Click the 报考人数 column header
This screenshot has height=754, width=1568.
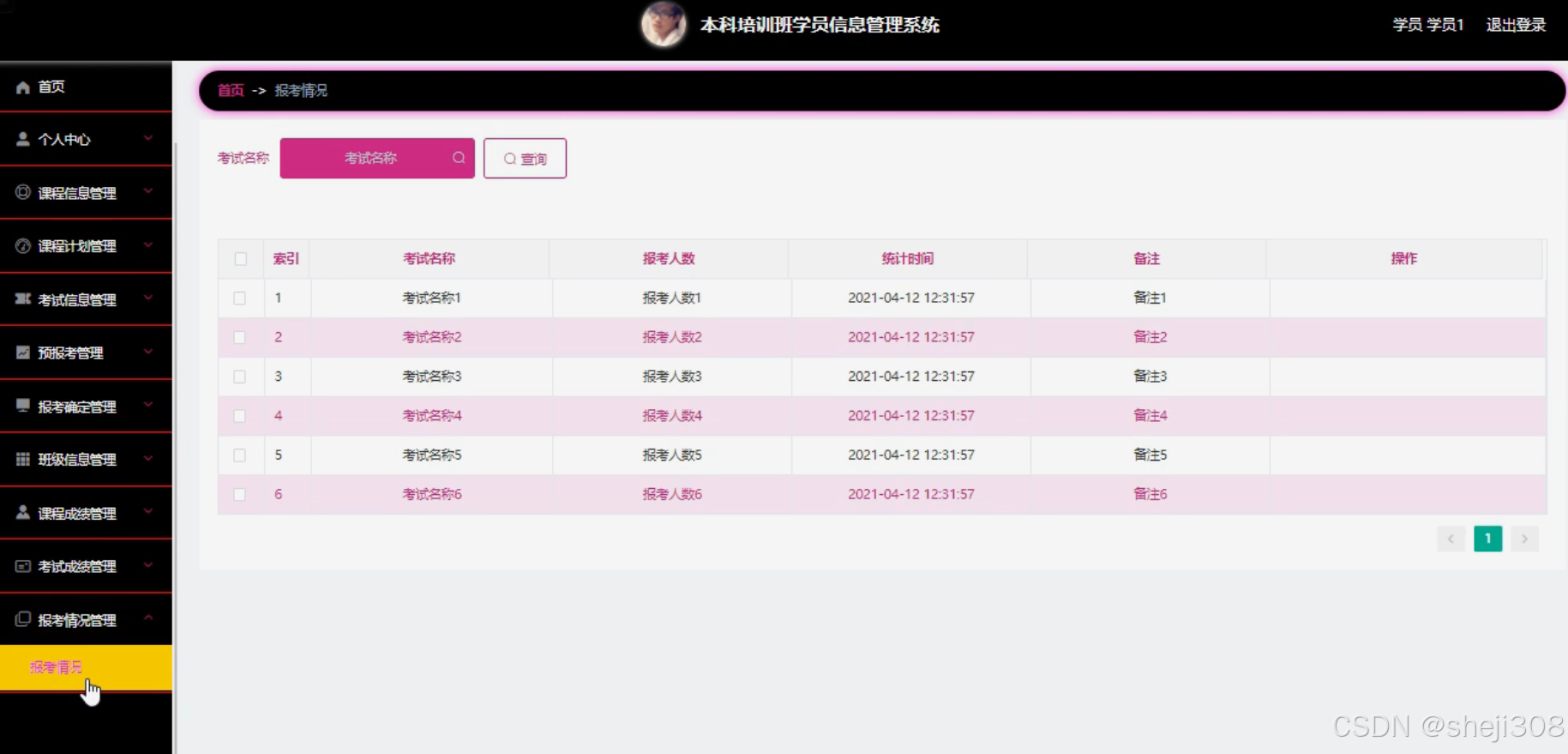[x=669, y=258]
